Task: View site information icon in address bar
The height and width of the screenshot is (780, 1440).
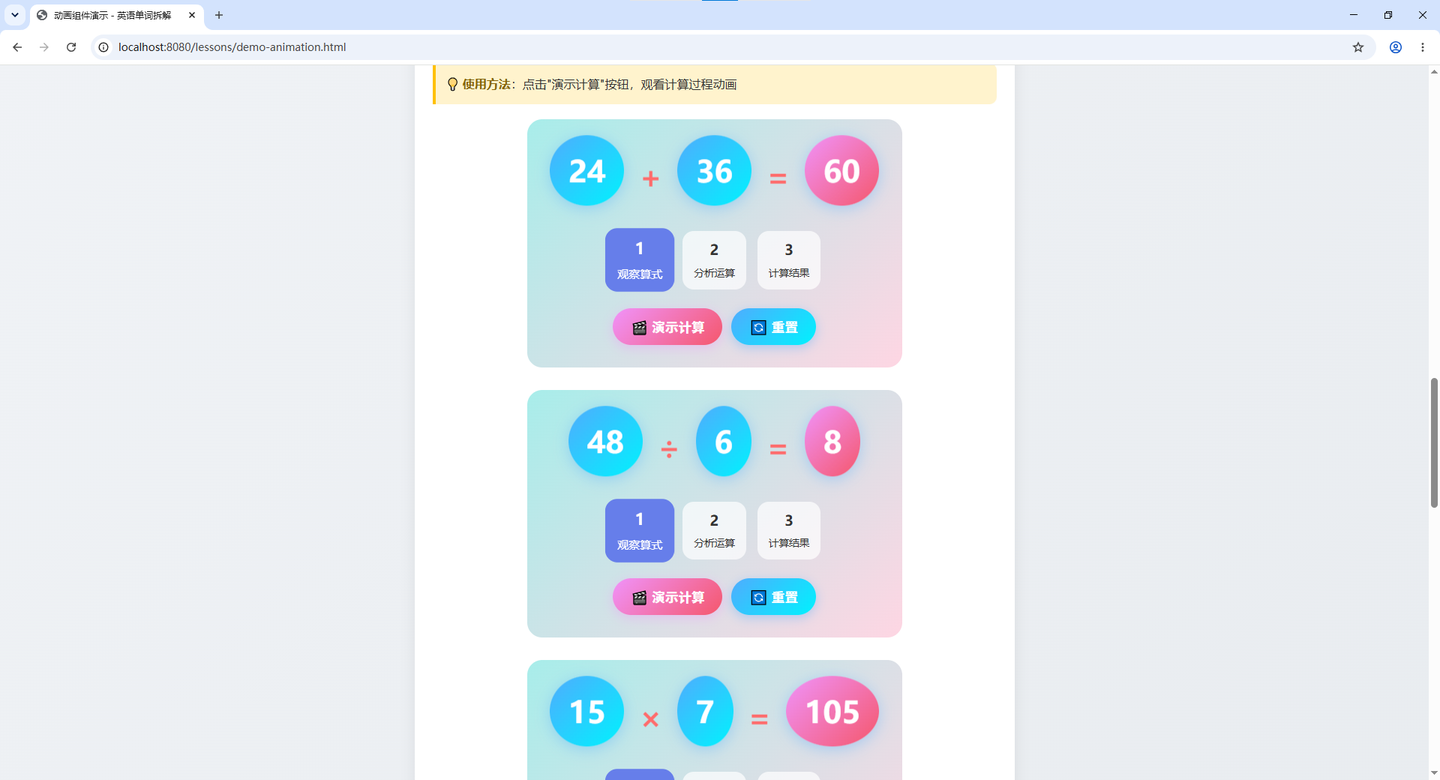Action: click(x=103, y=47)
